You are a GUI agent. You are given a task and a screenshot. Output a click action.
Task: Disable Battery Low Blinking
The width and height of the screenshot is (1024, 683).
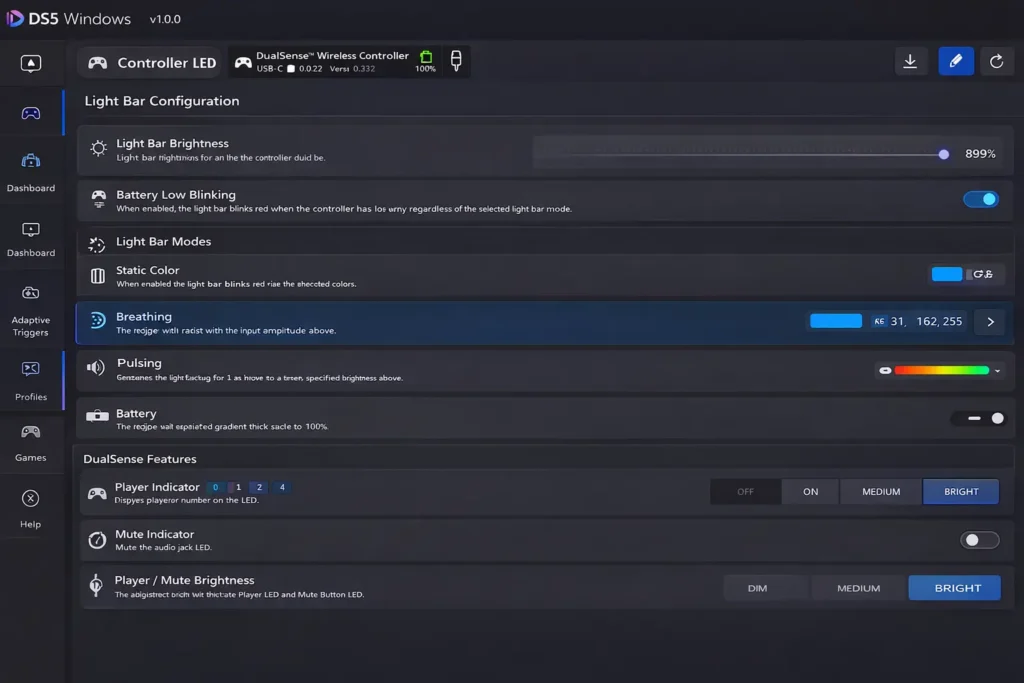click(x=980, y=199)
